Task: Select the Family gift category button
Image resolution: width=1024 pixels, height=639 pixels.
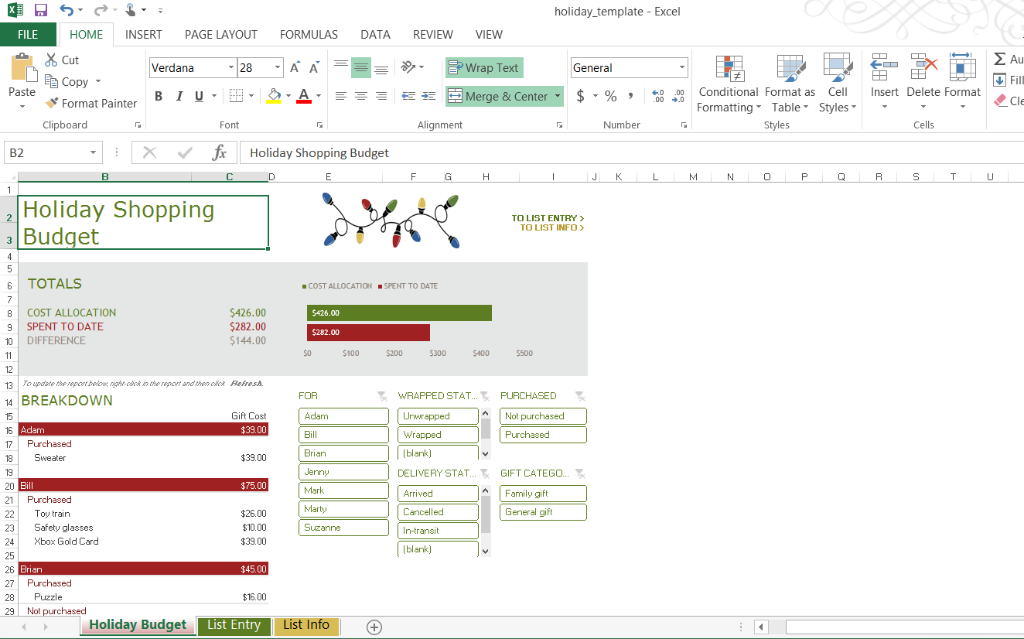Action: pos(543,493)
